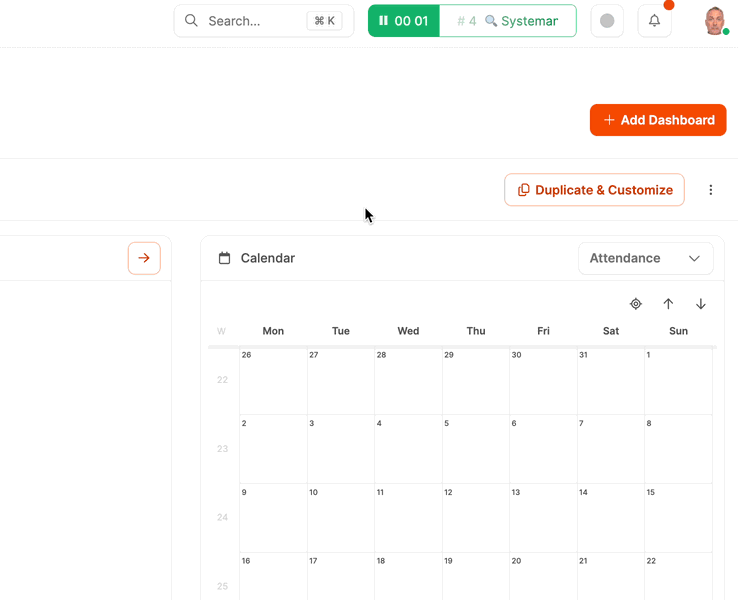
Task: Click the orange arrow panel button
Action: pos(144,258)
